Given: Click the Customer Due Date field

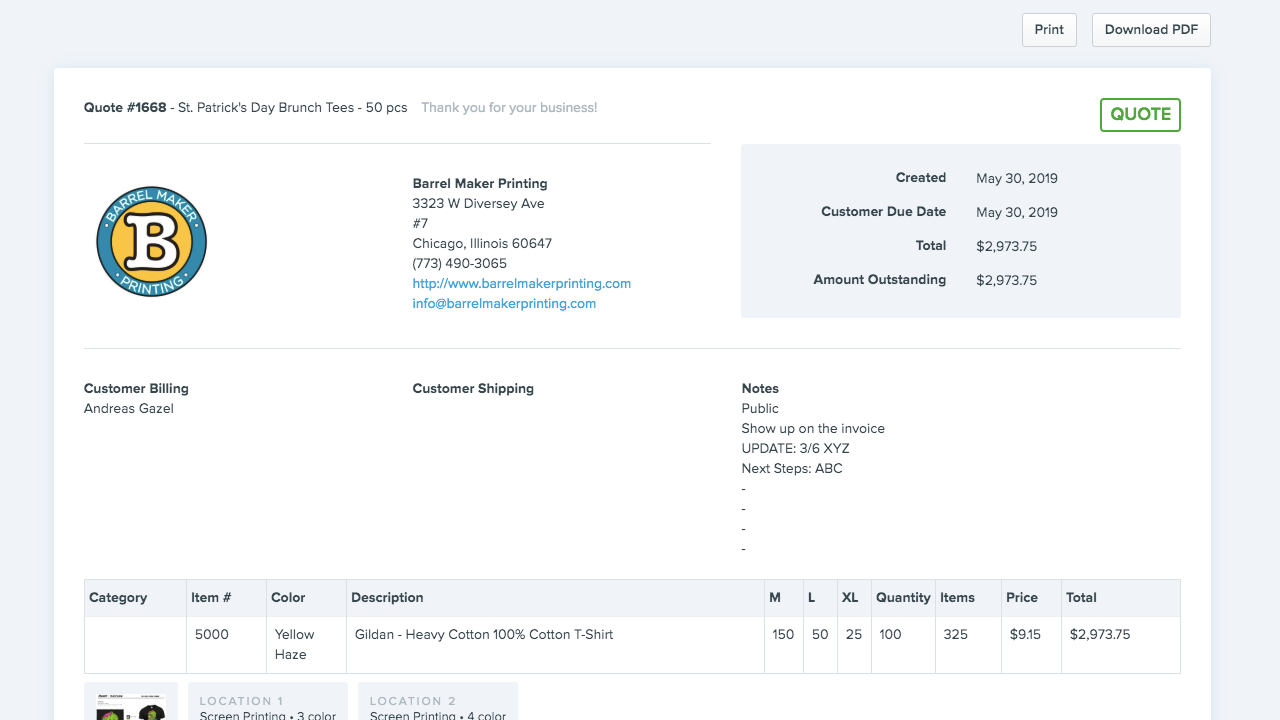Looking at the screenshot, I should [x=883, y=212].
